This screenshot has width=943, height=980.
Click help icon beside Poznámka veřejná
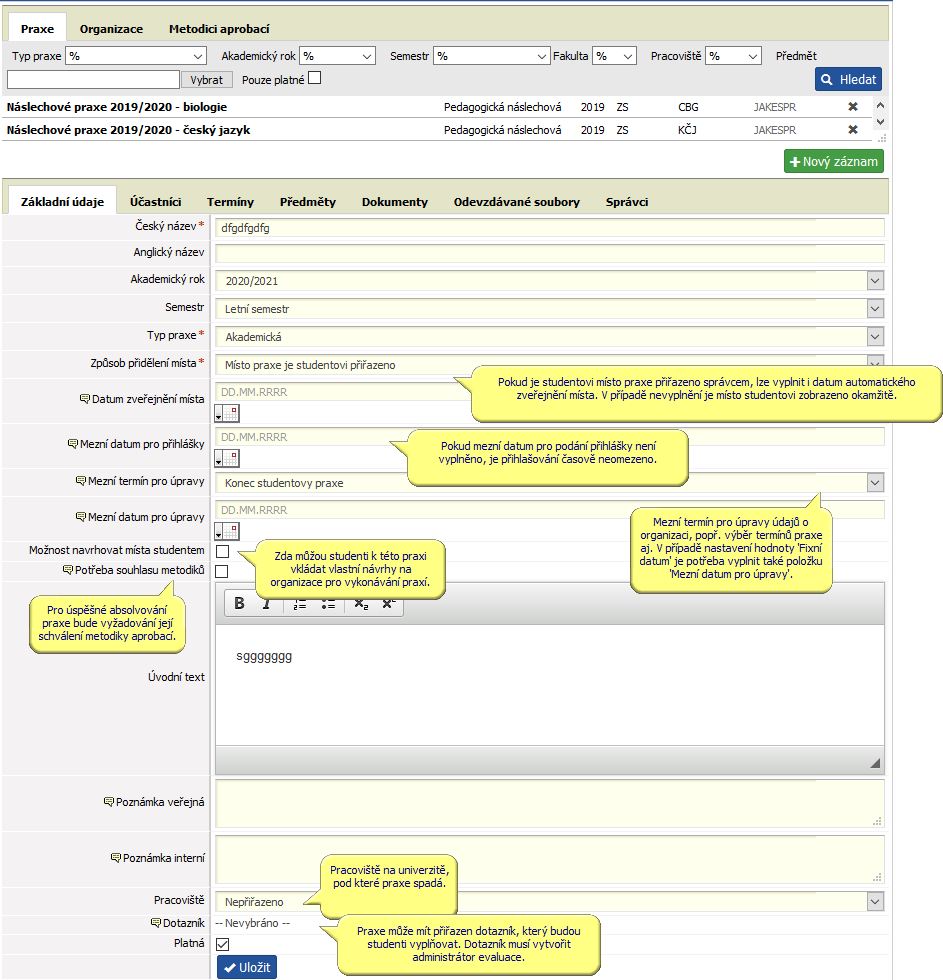pos(109,802)
